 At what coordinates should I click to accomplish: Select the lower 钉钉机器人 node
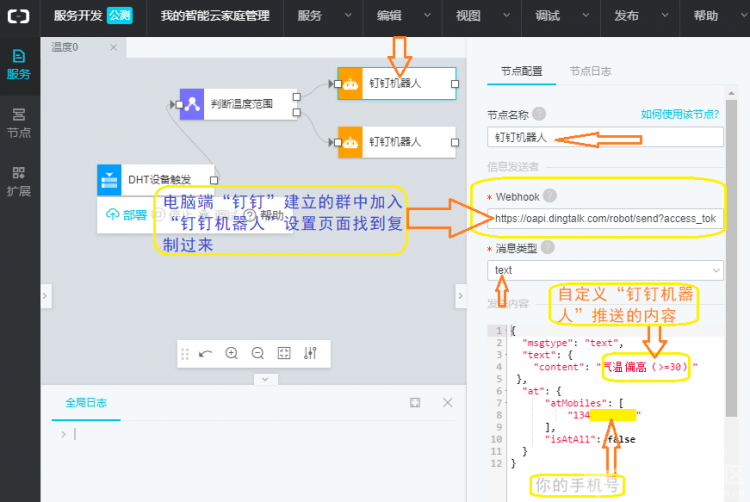point(397,142)
